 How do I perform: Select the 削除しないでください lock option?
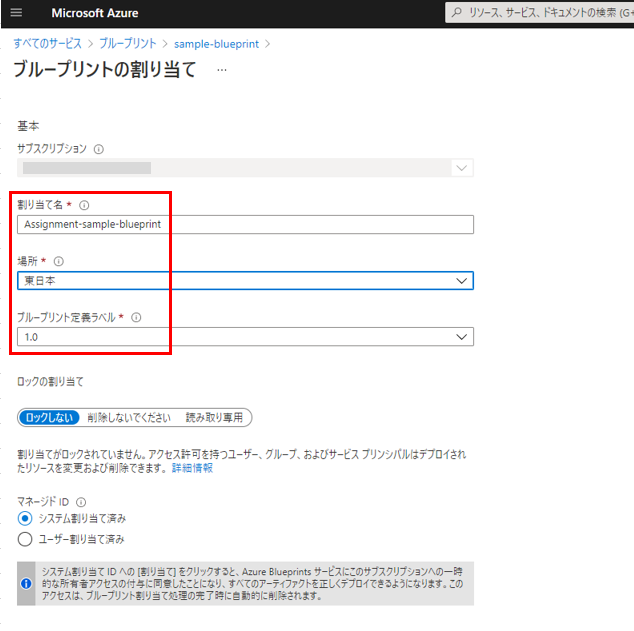pyautogui.click(x=129, y=418)
